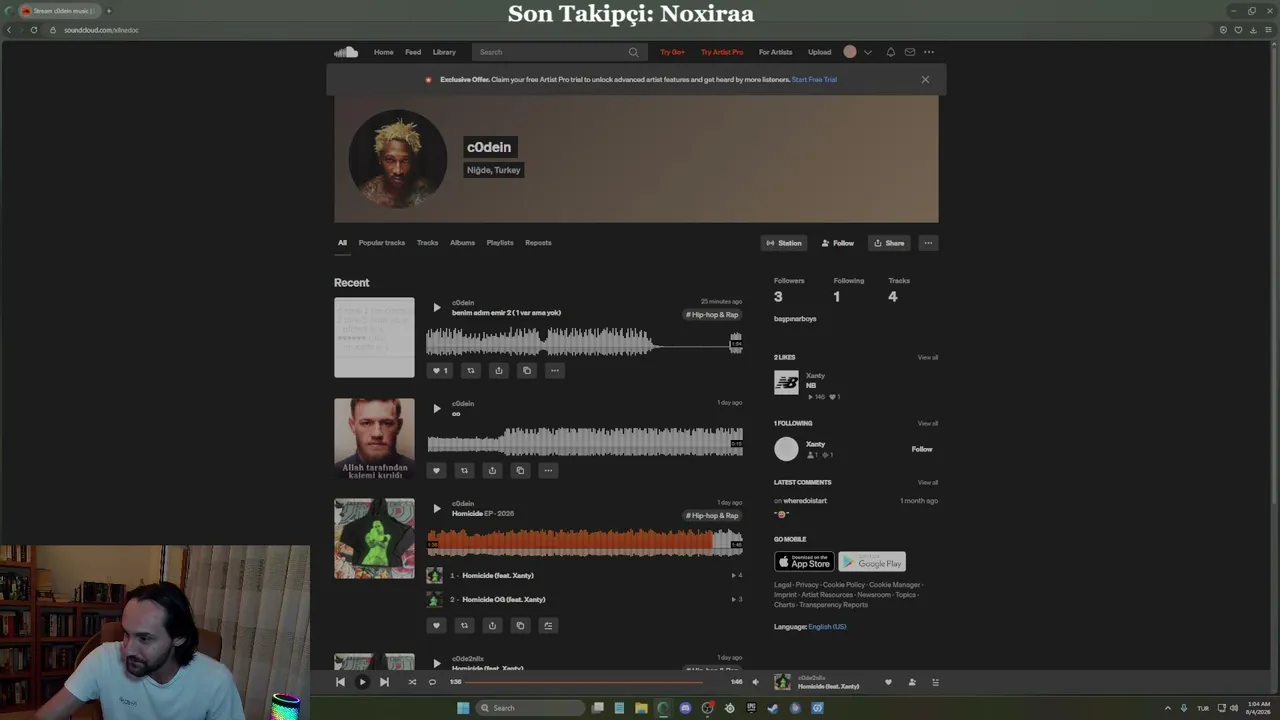
Task: Play the track named oo
Action: [436, 408]
